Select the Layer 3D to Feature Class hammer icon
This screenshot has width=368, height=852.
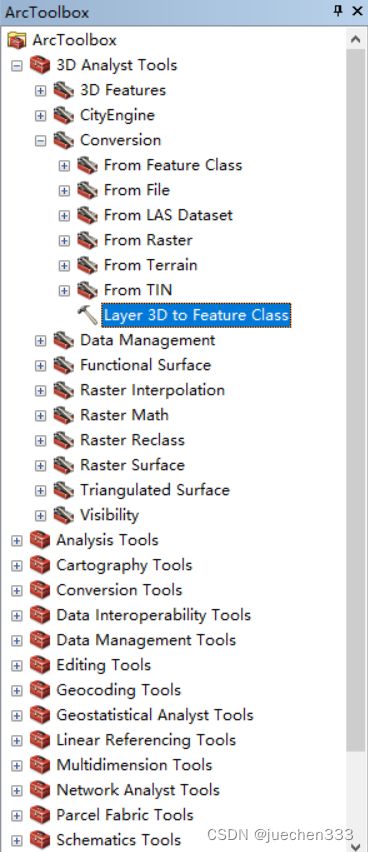[x=86, y=315]
